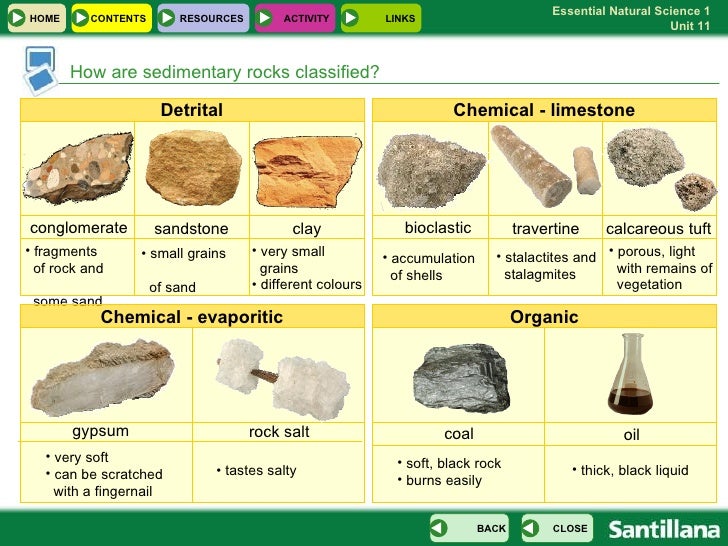Viewport: 728px width, 546px height.
Task: Click the 'accumulation of shells' description
Action: click(x=429, y=267)
